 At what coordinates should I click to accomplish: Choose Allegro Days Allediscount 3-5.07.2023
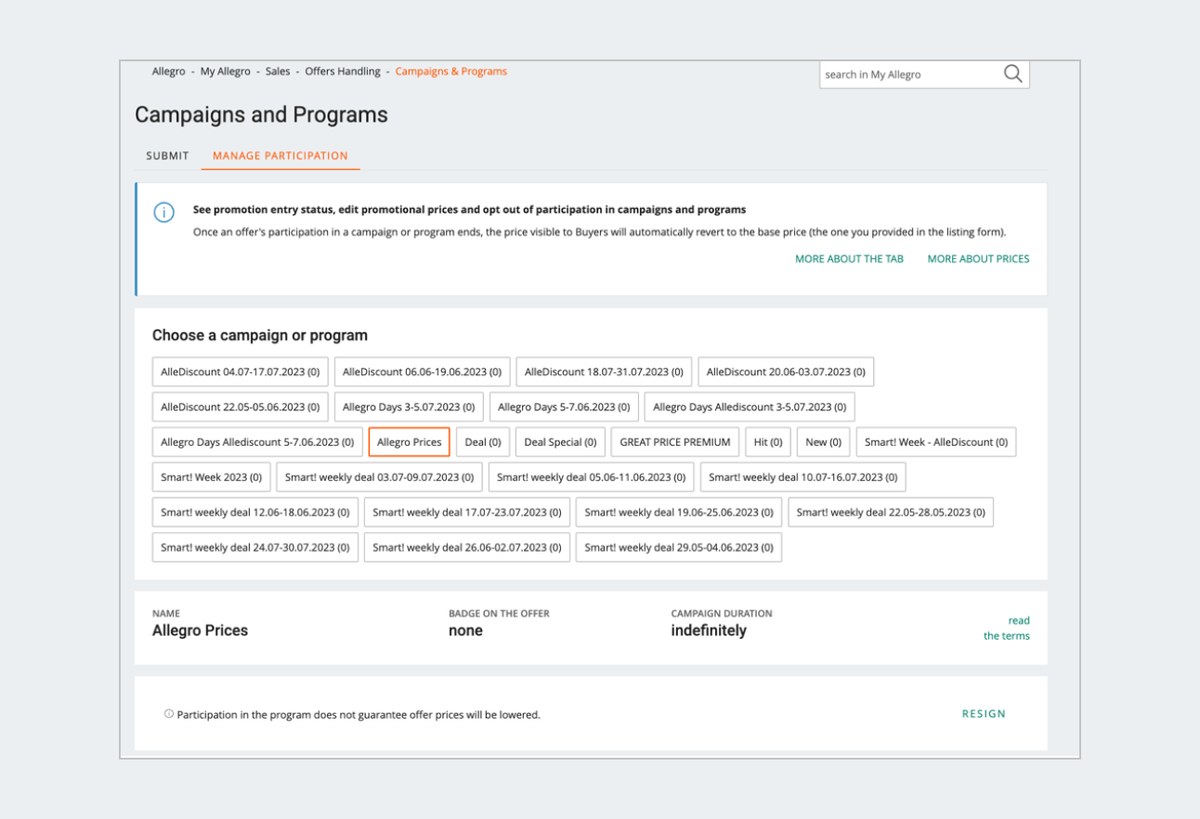point(750,407)
